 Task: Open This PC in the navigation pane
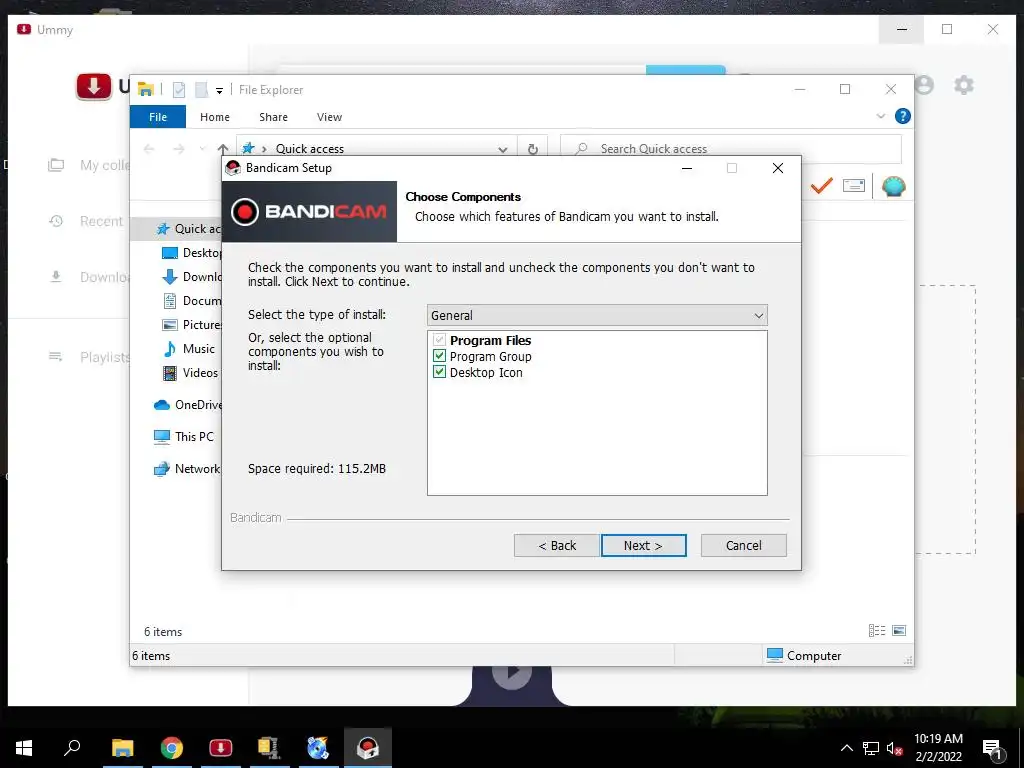pos(184,436)
